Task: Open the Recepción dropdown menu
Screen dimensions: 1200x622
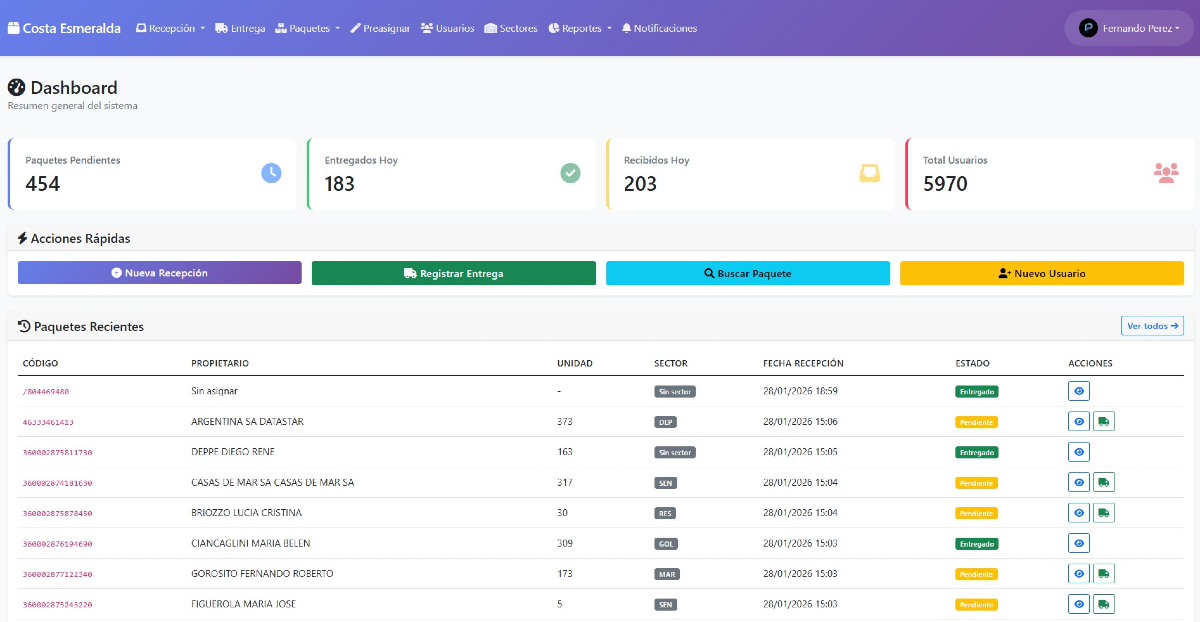Action: [x=170, y=28]
